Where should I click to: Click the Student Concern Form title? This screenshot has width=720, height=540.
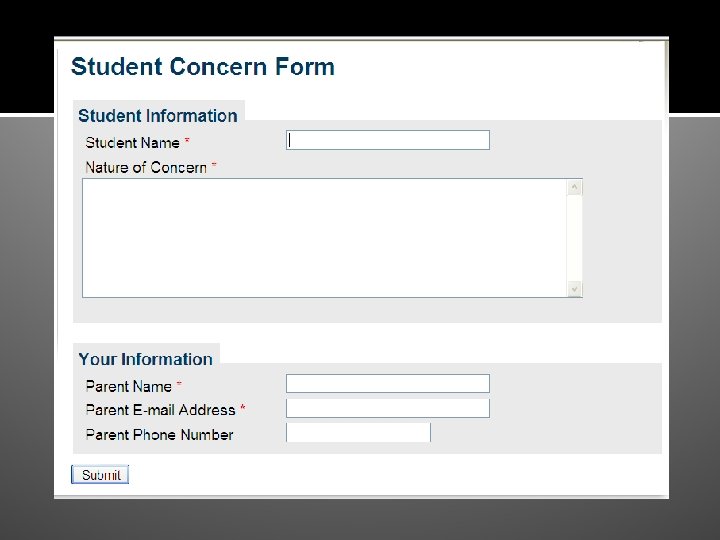pos(203,67)
